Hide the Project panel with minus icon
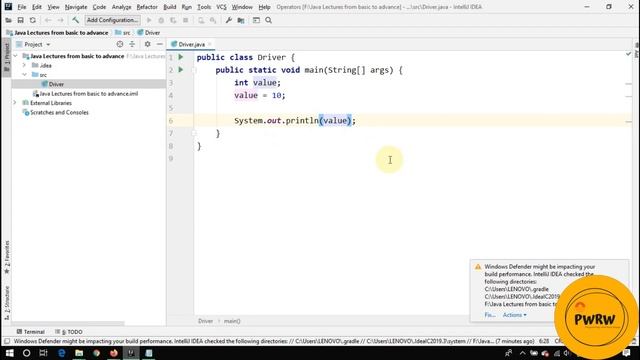Viewport: 640px width, 360px height. pyautogui.click(x=160, y=44)
